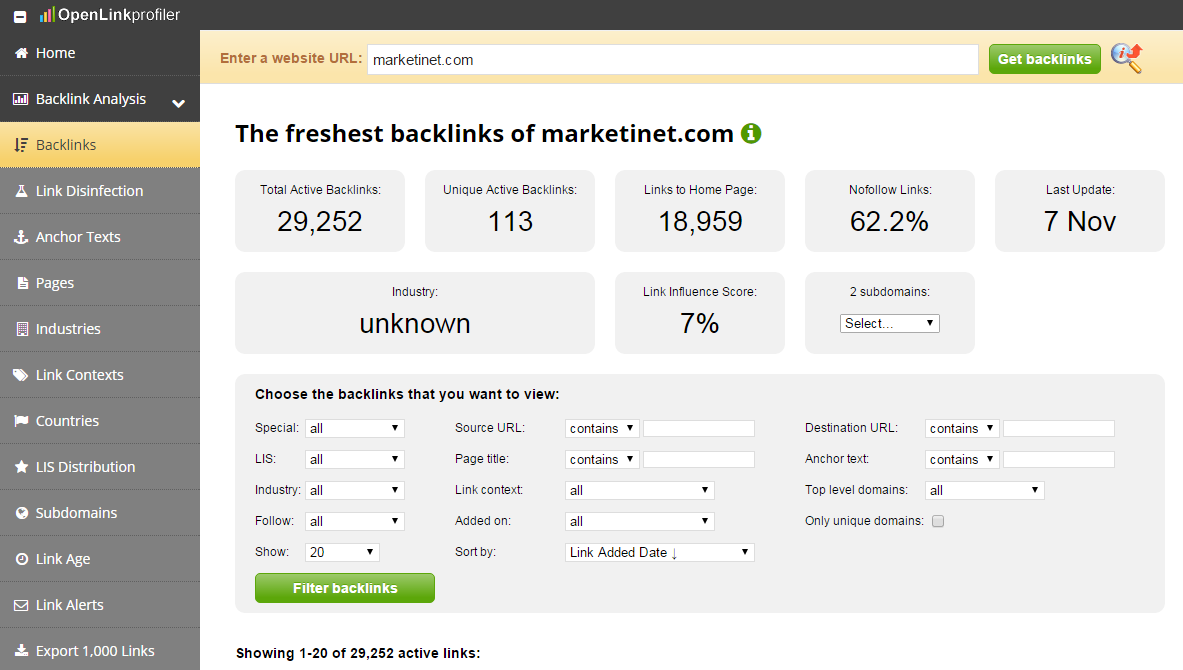This screenshot has height=670, width=1183.
Task: Open the Anchor text contains dropdown
Action: click(x=962, y=459)
